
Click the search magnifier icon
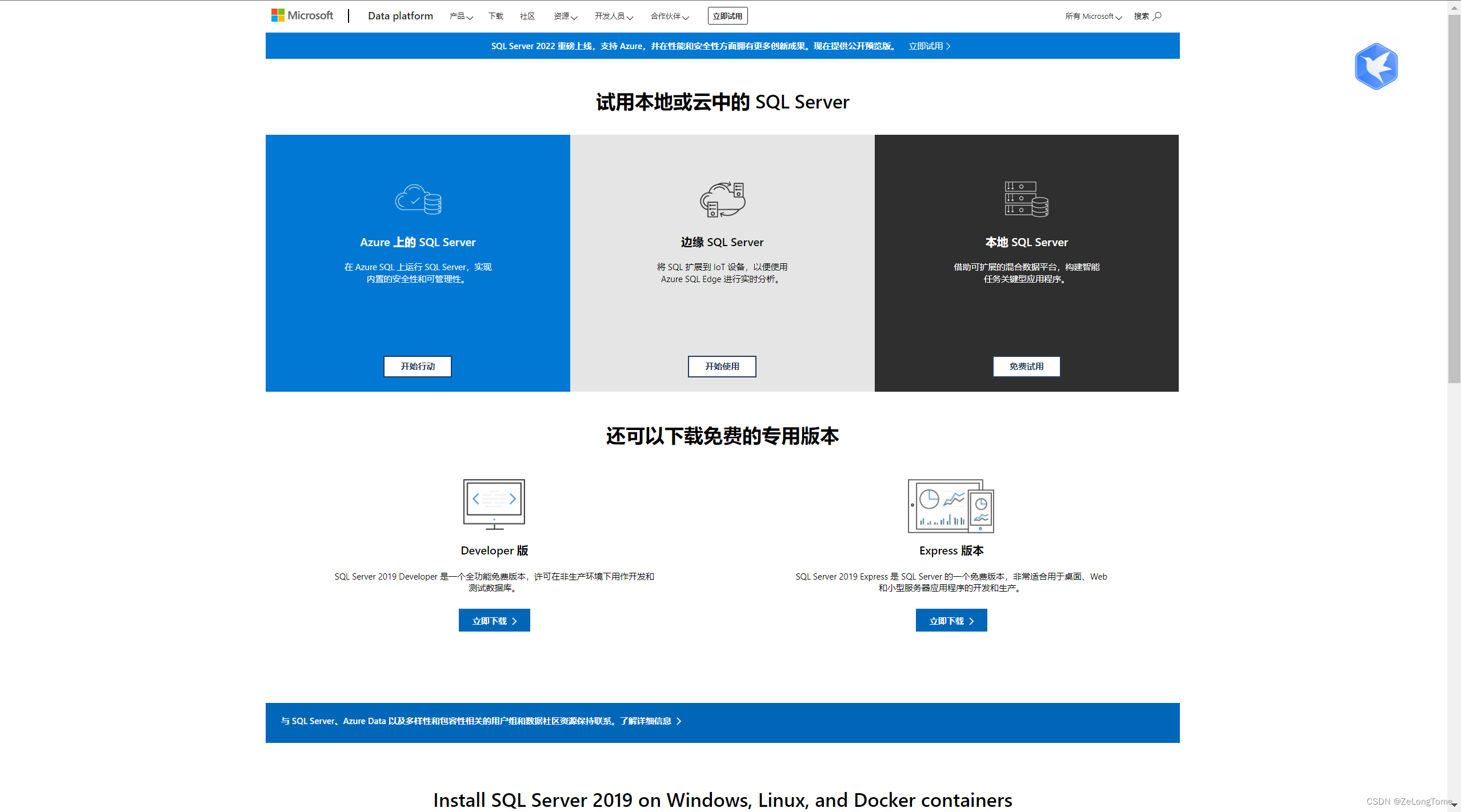click(x=1157, y=16)
